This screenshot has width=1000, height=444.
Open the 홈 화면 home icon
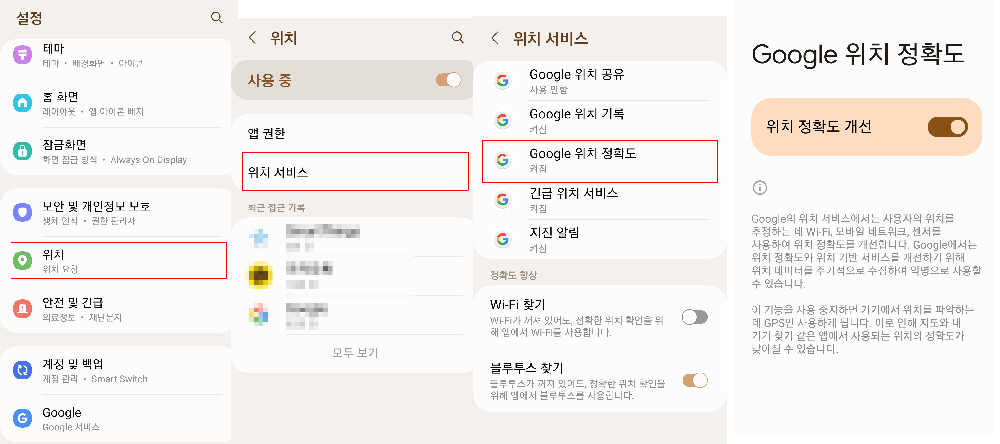point(22,103)
